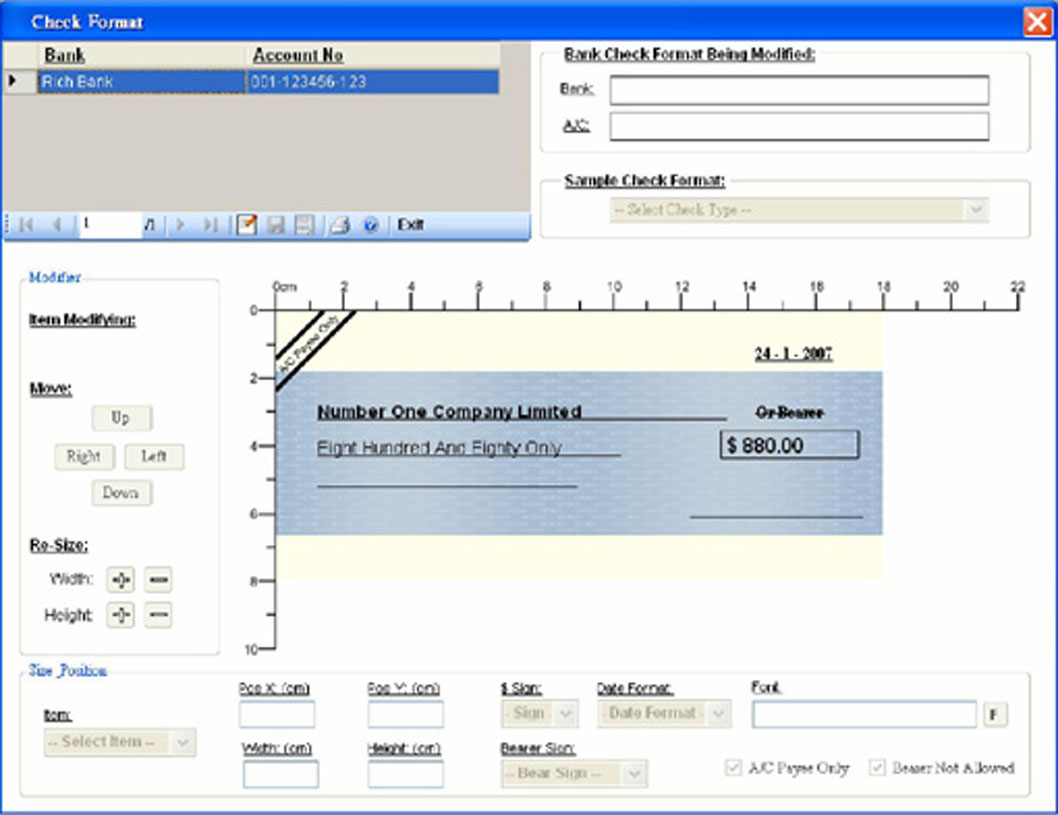Image resolution: width=1058 pixels, height=815 pixels.
Task: Decrease item height with the minus button
Action: pyautogui.click(x=158, y=615)
